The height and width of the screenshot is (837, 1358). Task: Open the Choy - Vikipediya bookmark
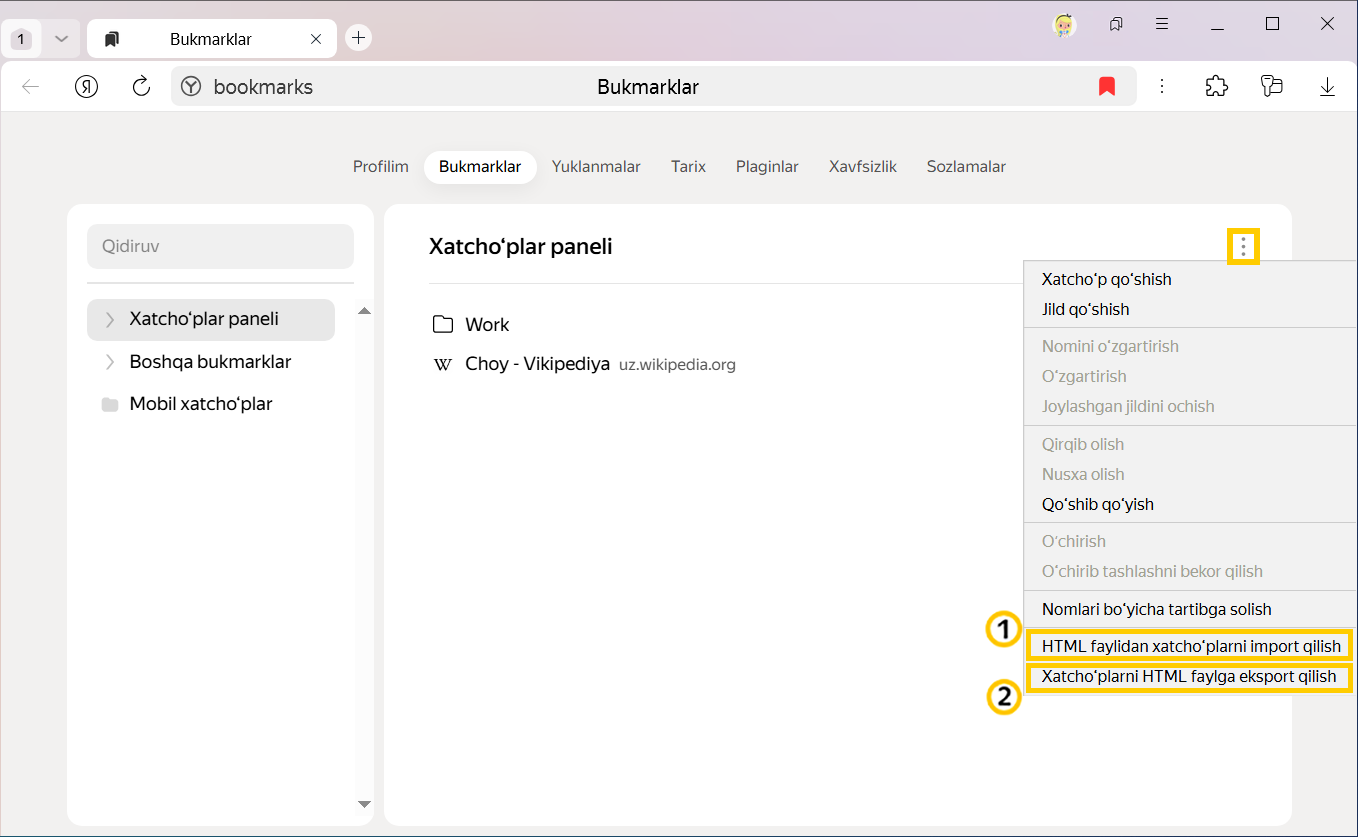click(x=537, y=364)
